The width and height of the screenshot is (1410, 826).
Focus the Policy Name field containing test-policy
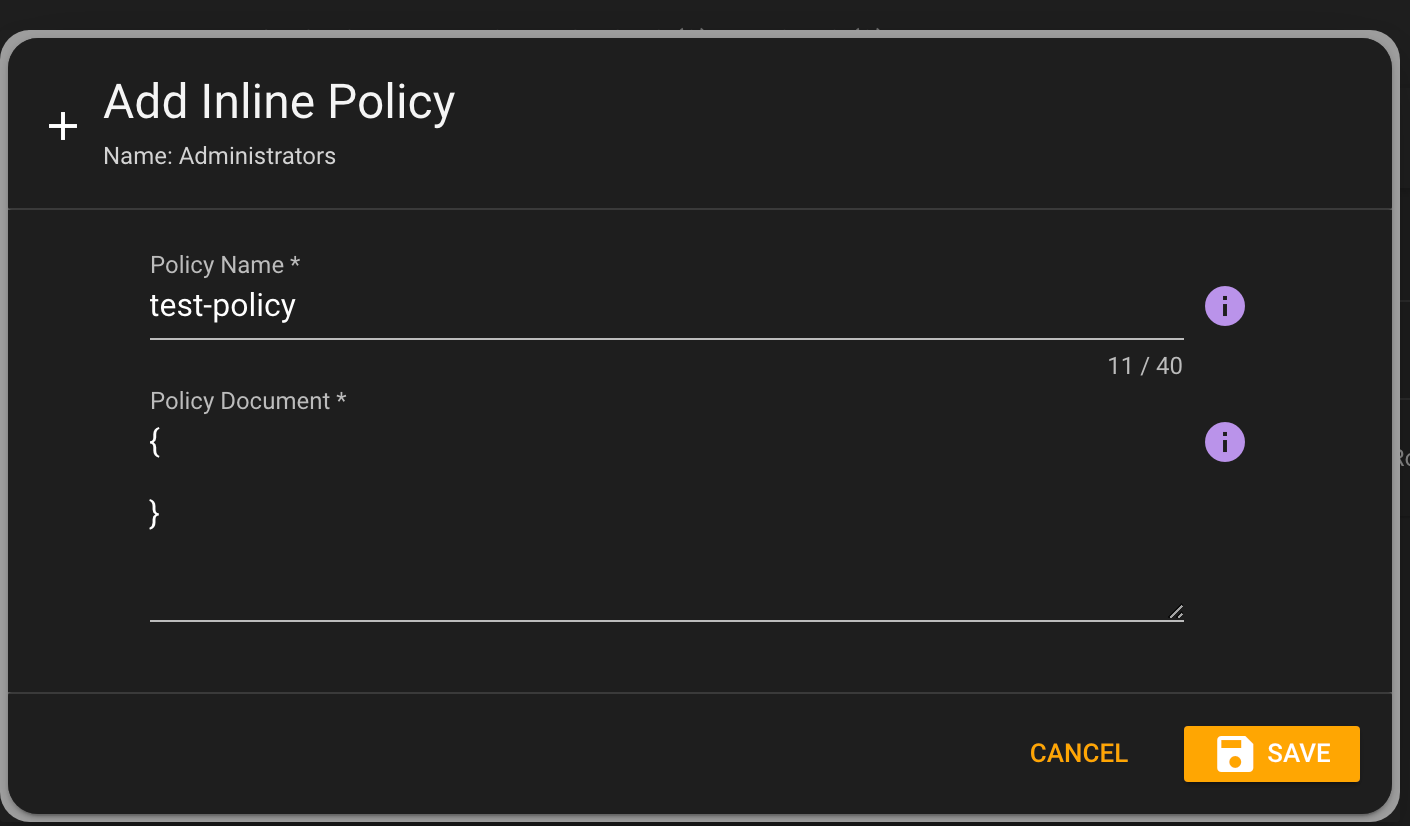pyautogui.click(x=667, y=306)
